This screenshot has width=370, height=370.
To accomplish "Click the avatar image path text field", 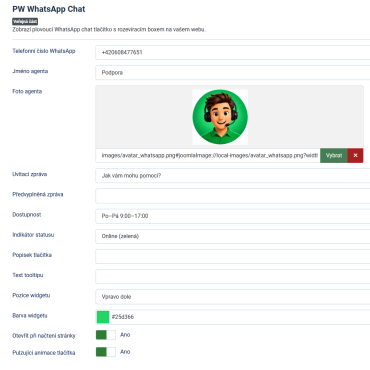I will click(x=208, y=155).
